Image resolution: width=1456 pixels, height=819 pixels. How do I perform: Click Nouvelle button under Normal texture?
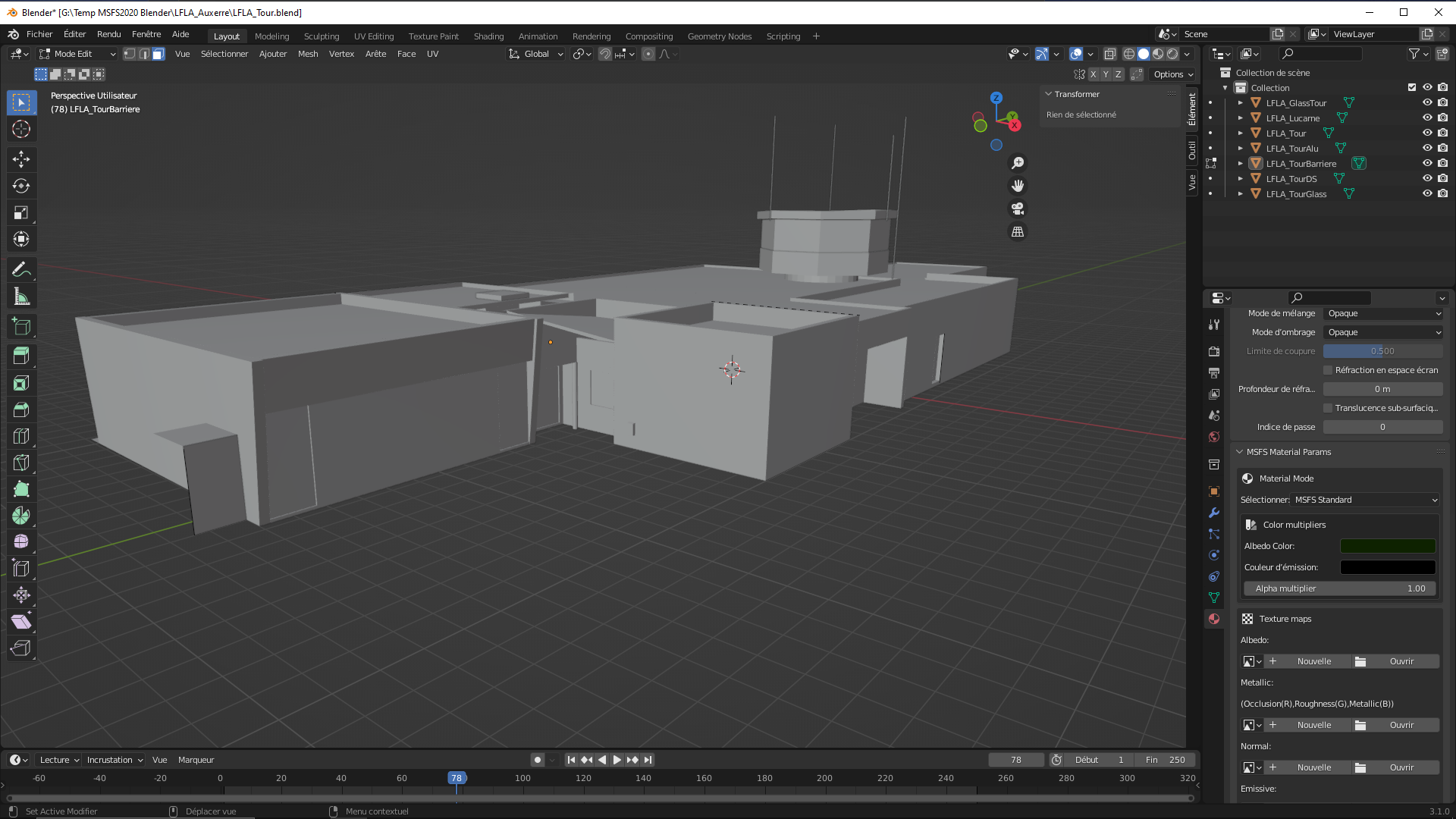click(1313, 767)
